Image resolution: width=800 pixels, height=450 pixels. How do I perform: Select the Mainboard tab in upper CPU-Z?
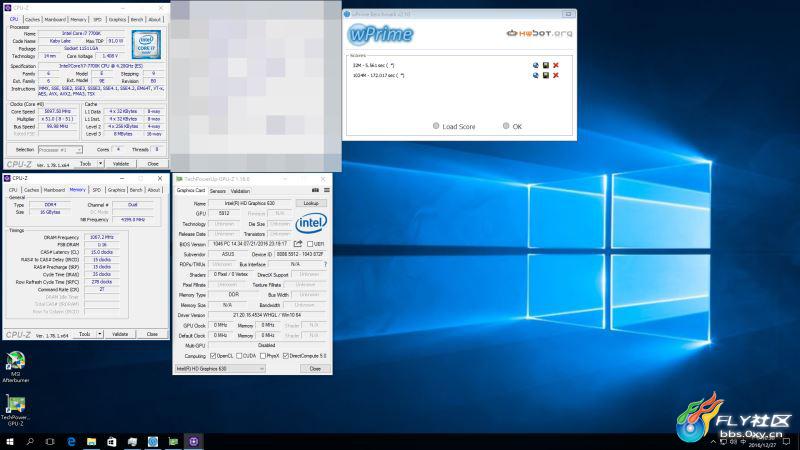[55, 19]
